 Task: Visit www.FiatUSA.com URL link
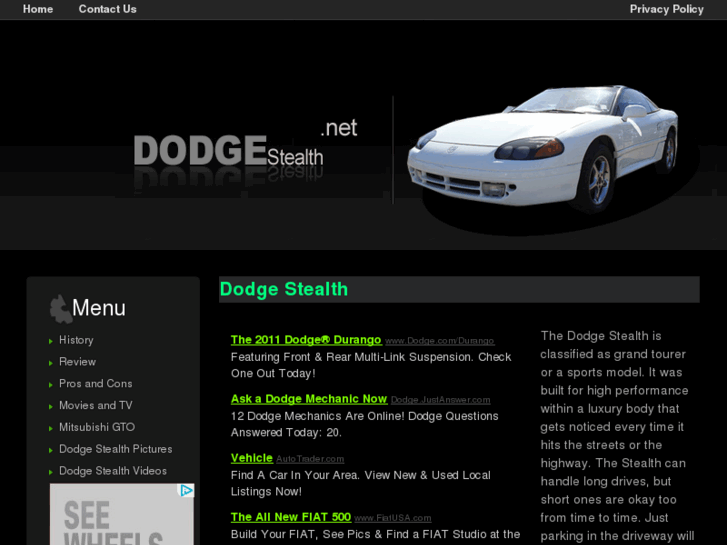pos(393,518)
